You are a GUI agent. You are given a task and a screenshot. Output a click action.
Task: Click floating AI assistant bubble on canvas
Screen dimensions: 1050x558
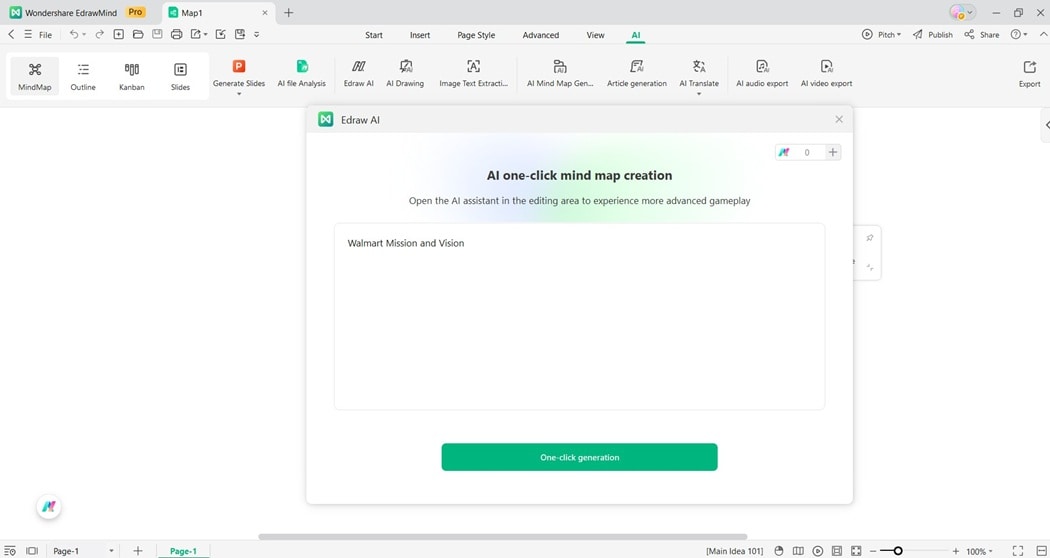coord(49,507)
